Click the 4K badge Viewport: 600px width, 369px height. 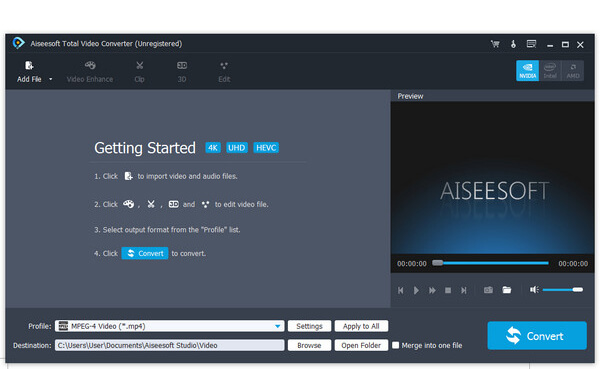click(213, 148)
